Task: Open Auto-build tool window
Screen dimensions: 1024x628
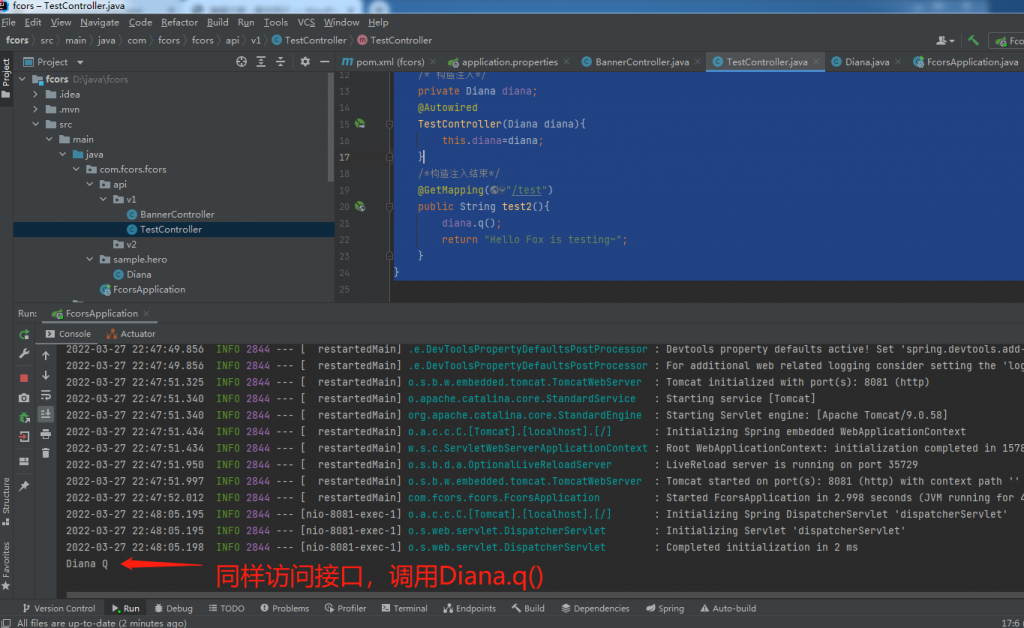Action: [x=728, y=608]
